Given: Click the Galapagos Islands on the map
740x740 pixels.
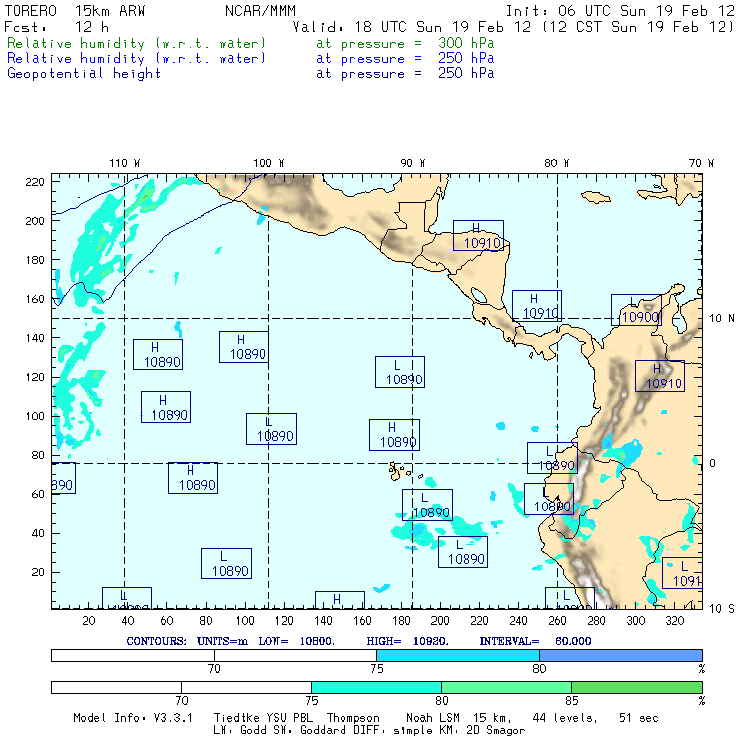Looking at the screenshot, I should pos(400,469).
